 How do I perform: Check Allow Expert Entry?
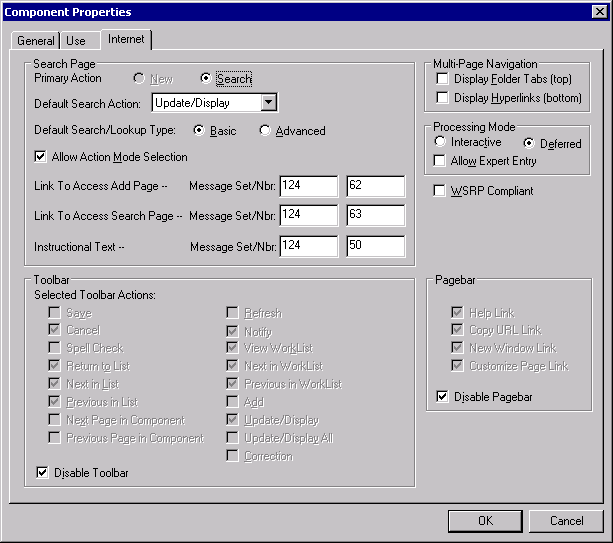[439, 161]
